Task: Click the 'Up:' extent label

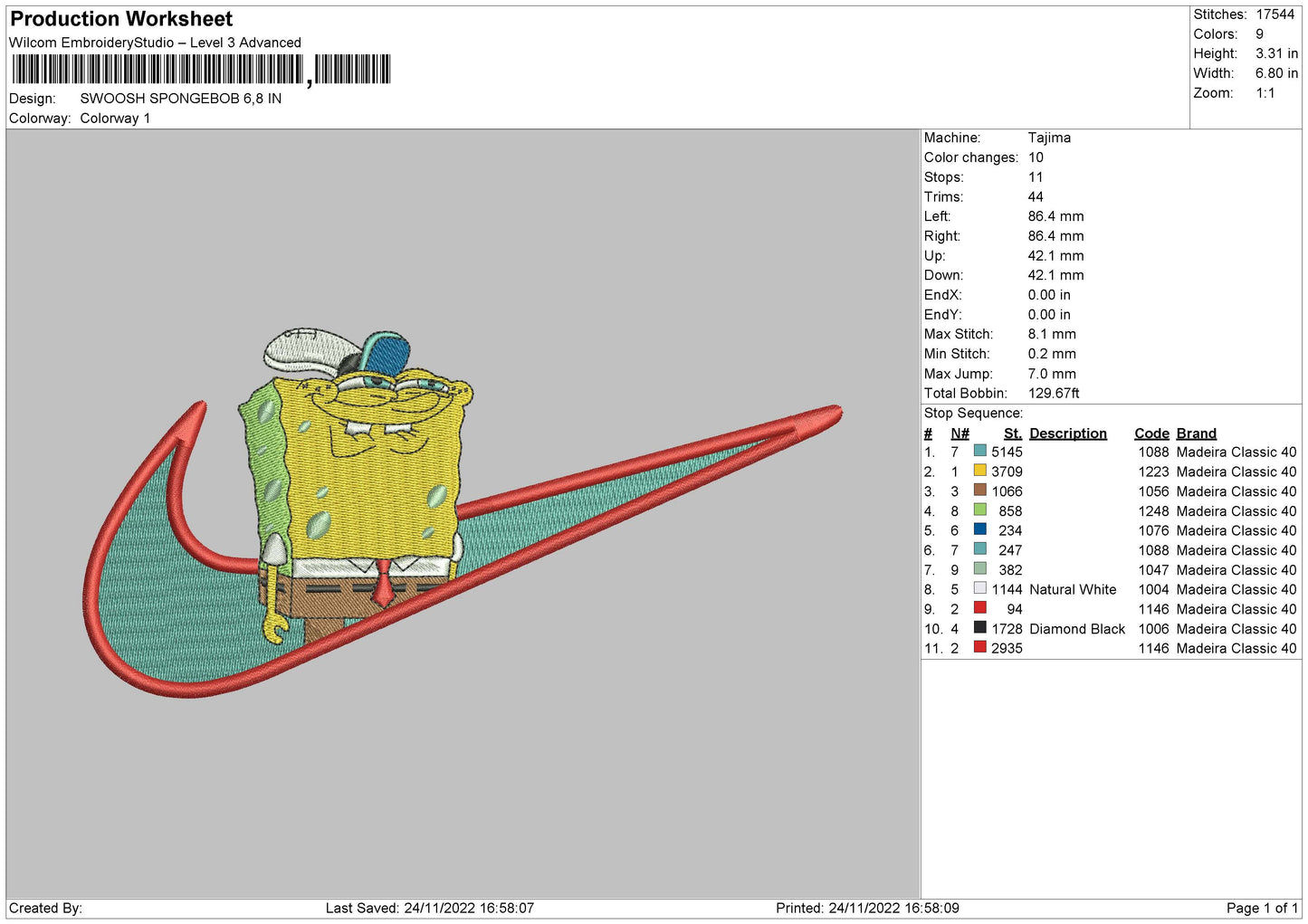Action: click(934, 256)
